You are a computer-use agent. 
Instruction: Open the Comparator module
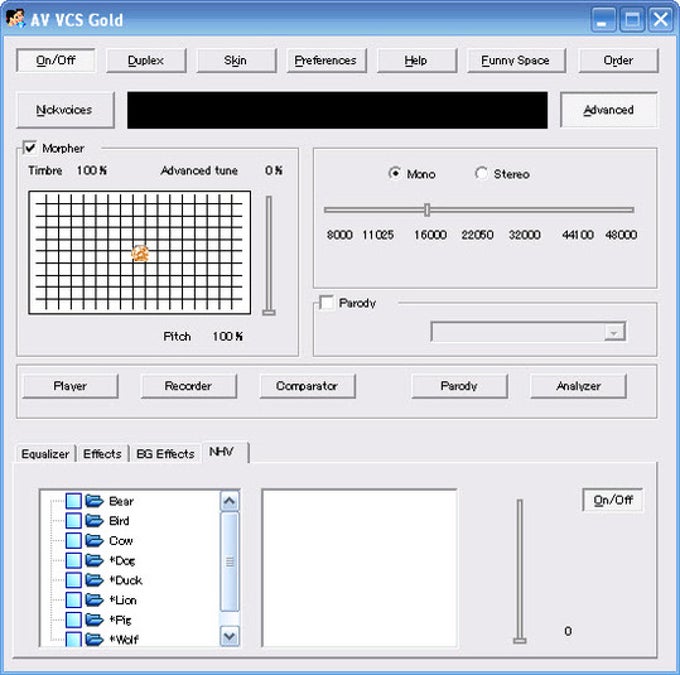click(307, 386)
